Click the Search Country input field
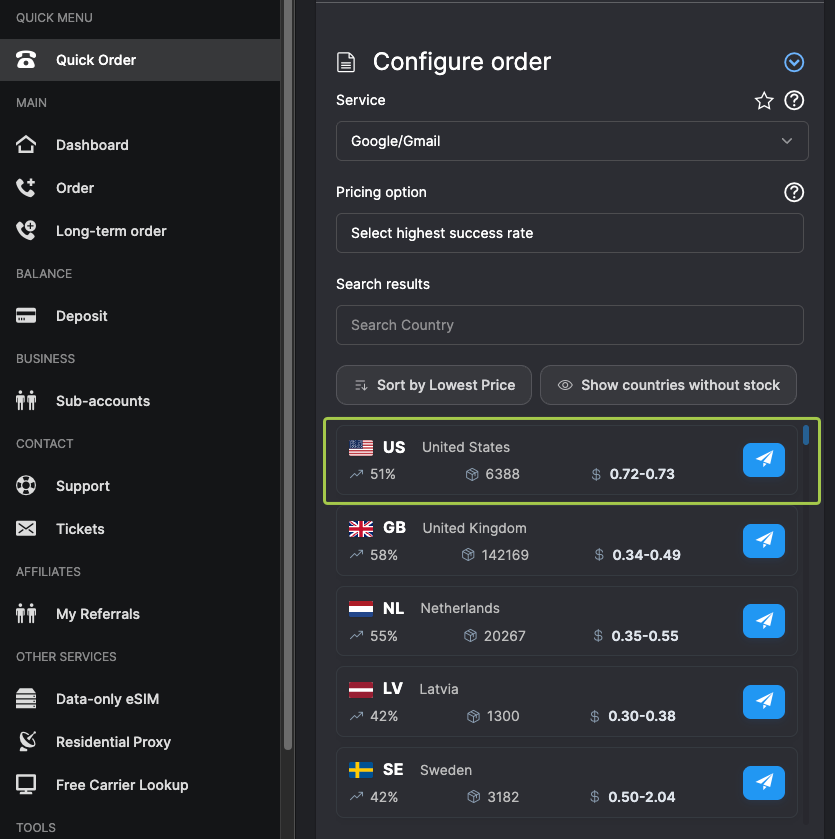 pos(569,325)
